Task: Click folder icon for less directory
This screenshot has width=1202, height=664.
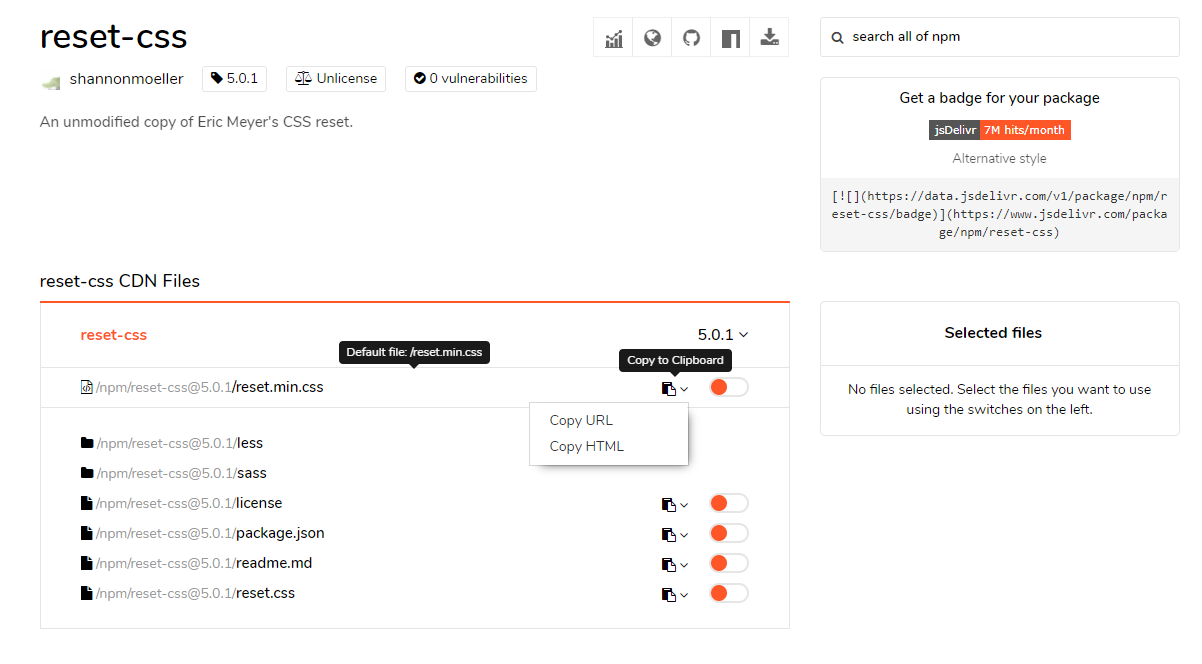Action: 87,443
